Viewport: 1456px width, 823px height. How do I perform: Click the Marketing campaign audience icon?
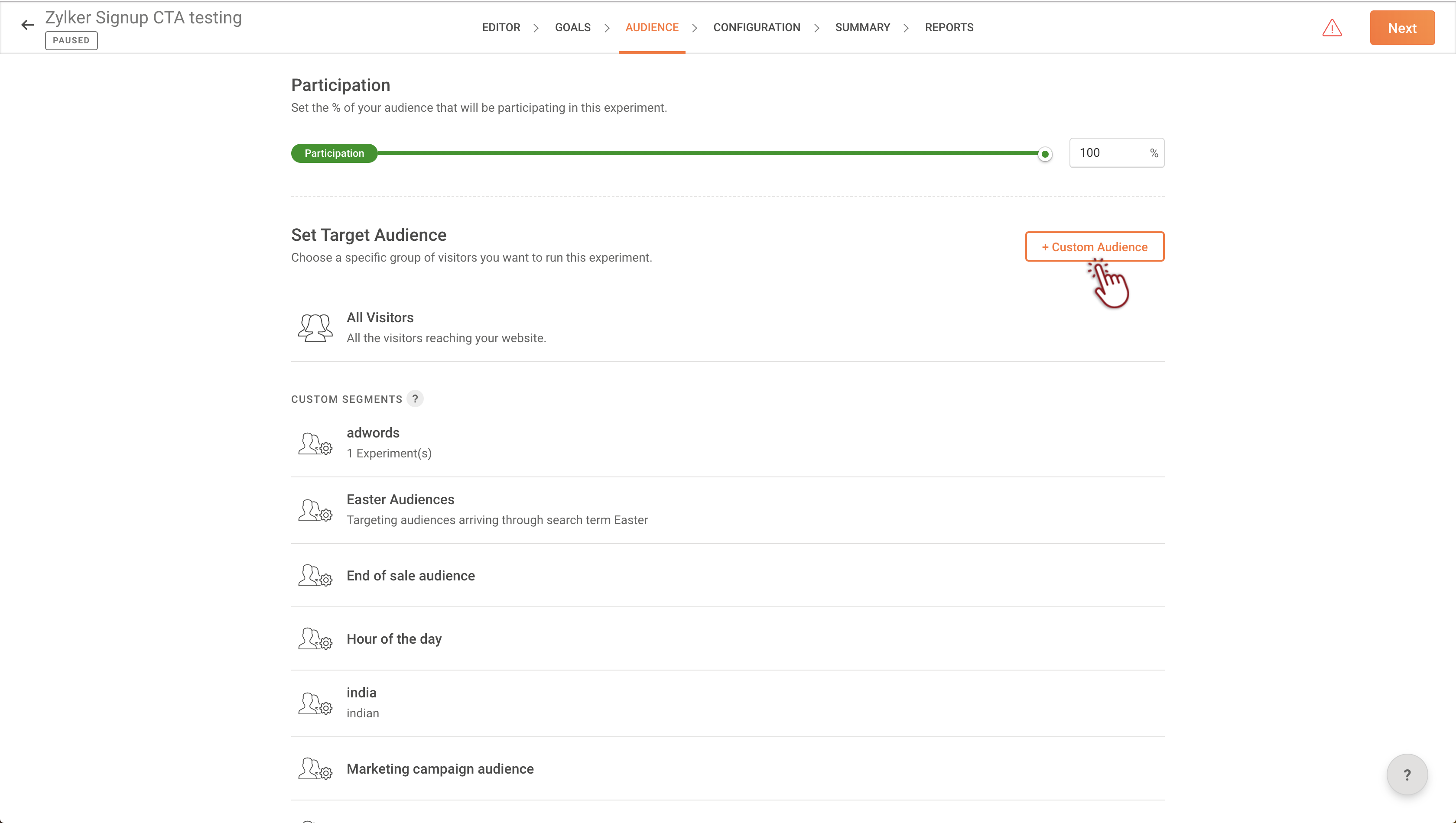315,769
